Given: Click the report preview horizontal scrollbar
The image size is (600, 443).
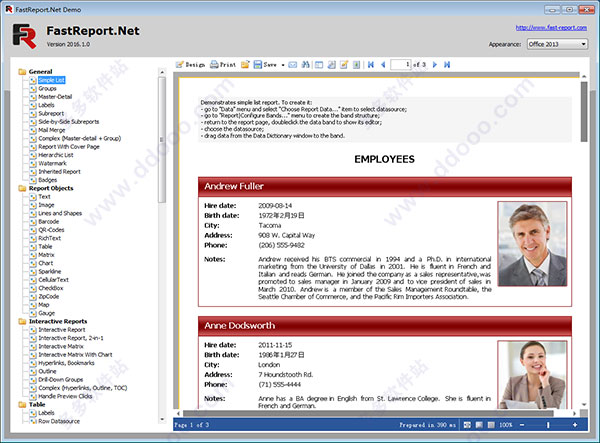Looking at the screenshot, I should tap(368, 413).
